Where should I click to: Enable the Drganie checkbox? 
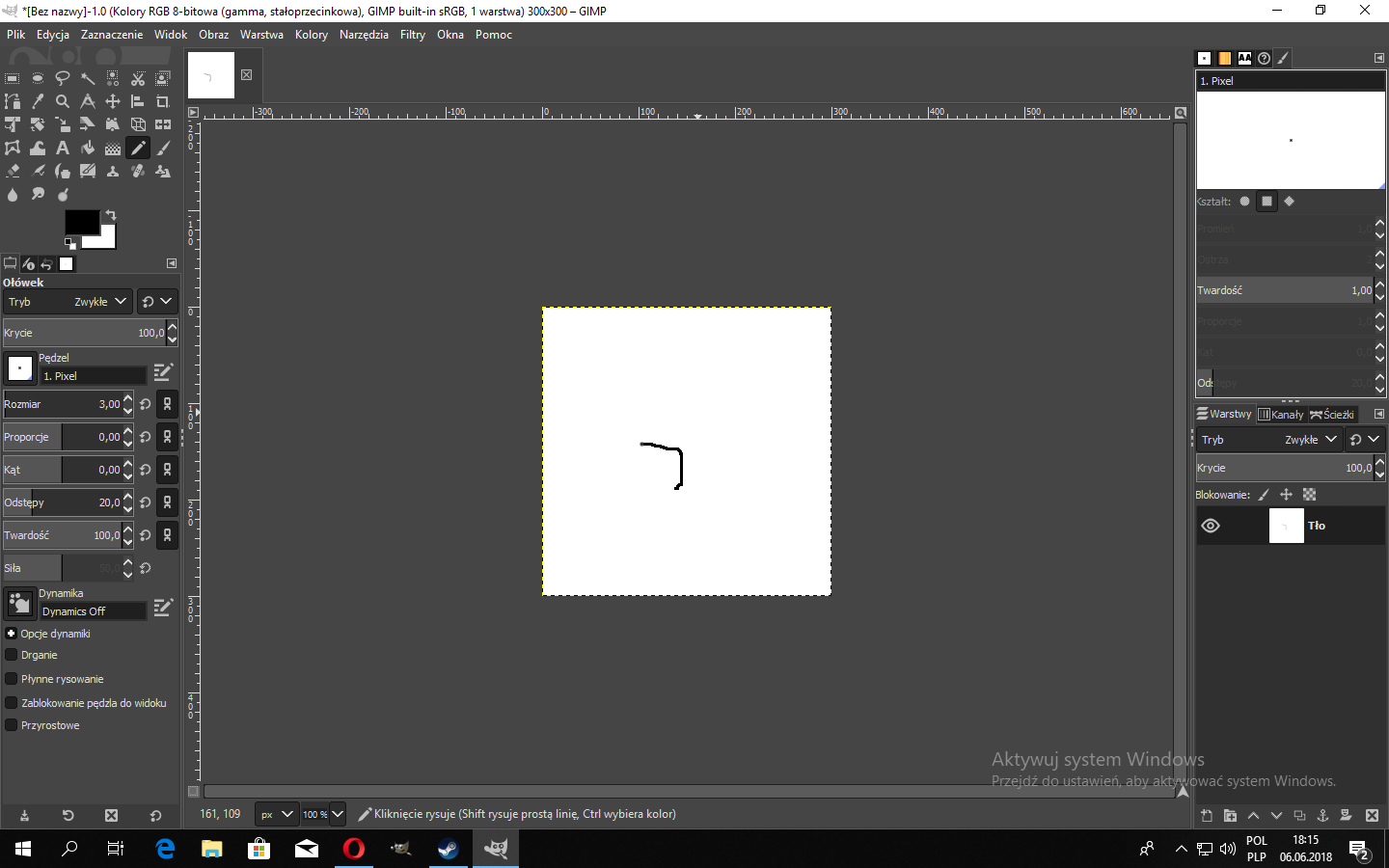(x=12, y=655)
